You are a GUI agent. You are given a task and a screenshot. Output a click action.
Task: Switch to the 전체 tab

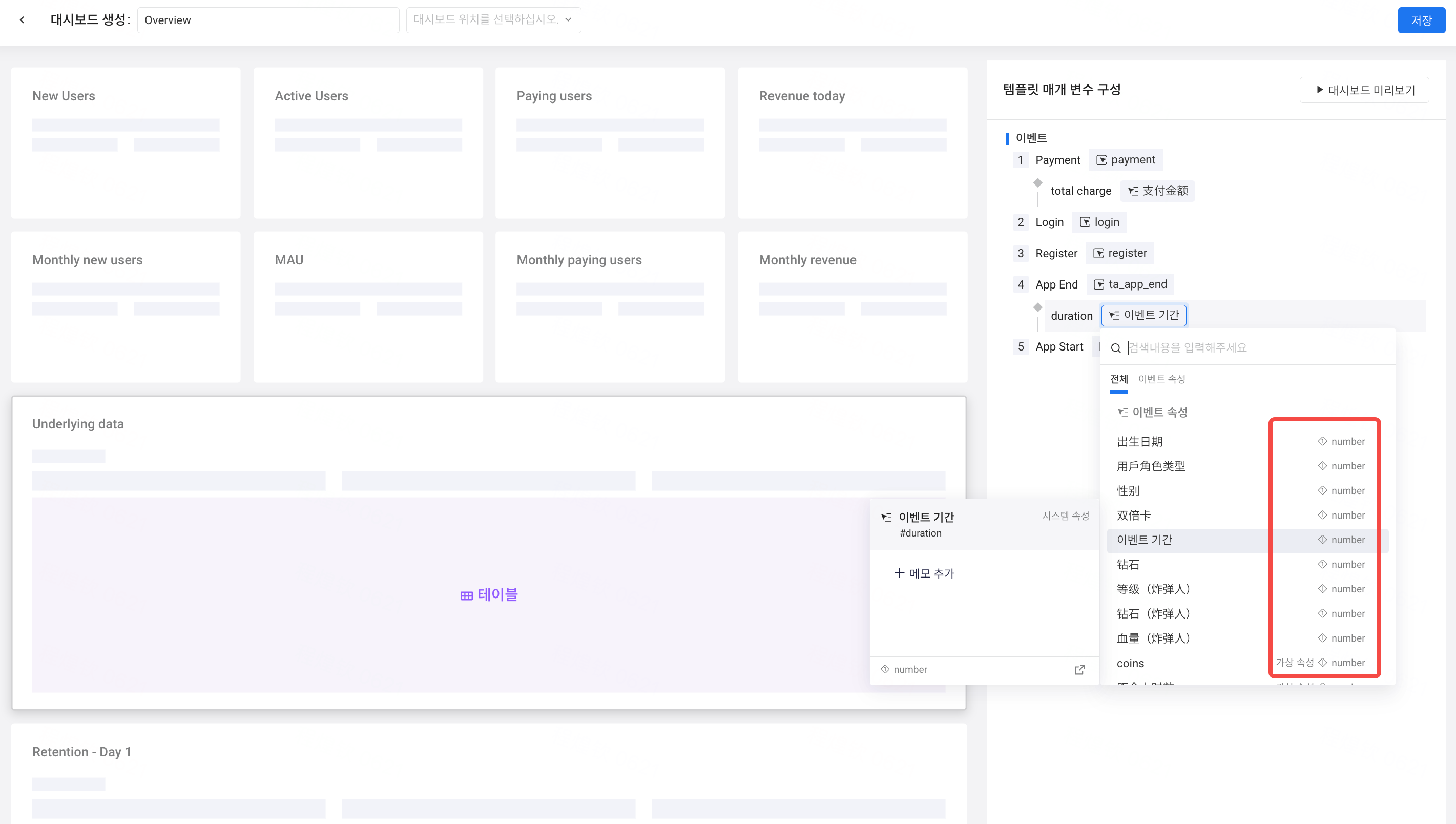tap(1119, 379)
